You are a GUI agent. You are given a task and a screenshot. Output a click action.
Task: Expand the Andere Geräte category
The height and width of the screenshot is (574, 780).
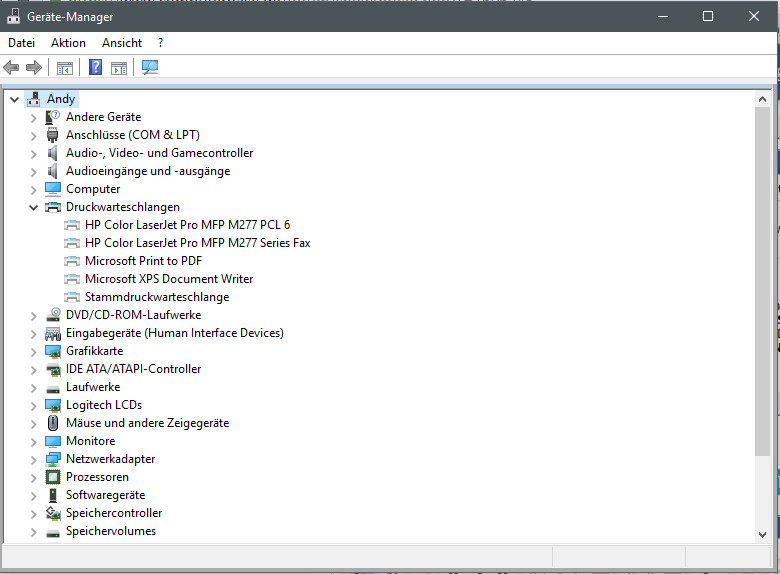coord(33,118)
